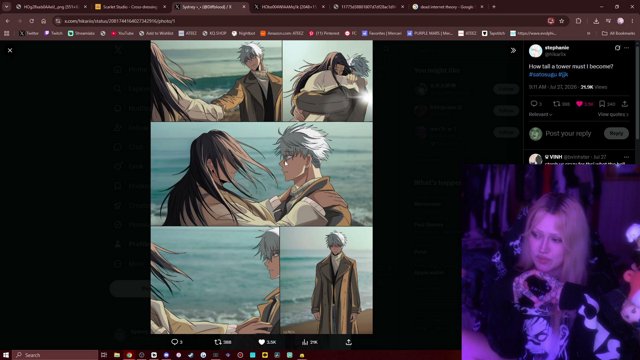Open View quotes link
Screen dimensions: 640x360
pyautogui.click(x=613, y=114)
